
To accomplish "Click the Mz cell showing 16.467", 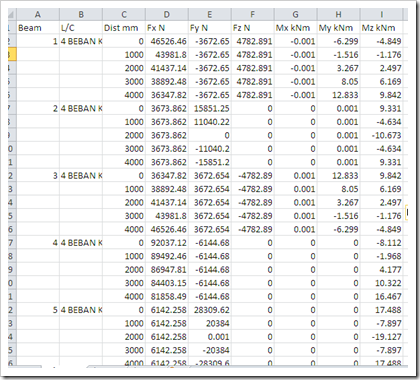I will 381,297.
